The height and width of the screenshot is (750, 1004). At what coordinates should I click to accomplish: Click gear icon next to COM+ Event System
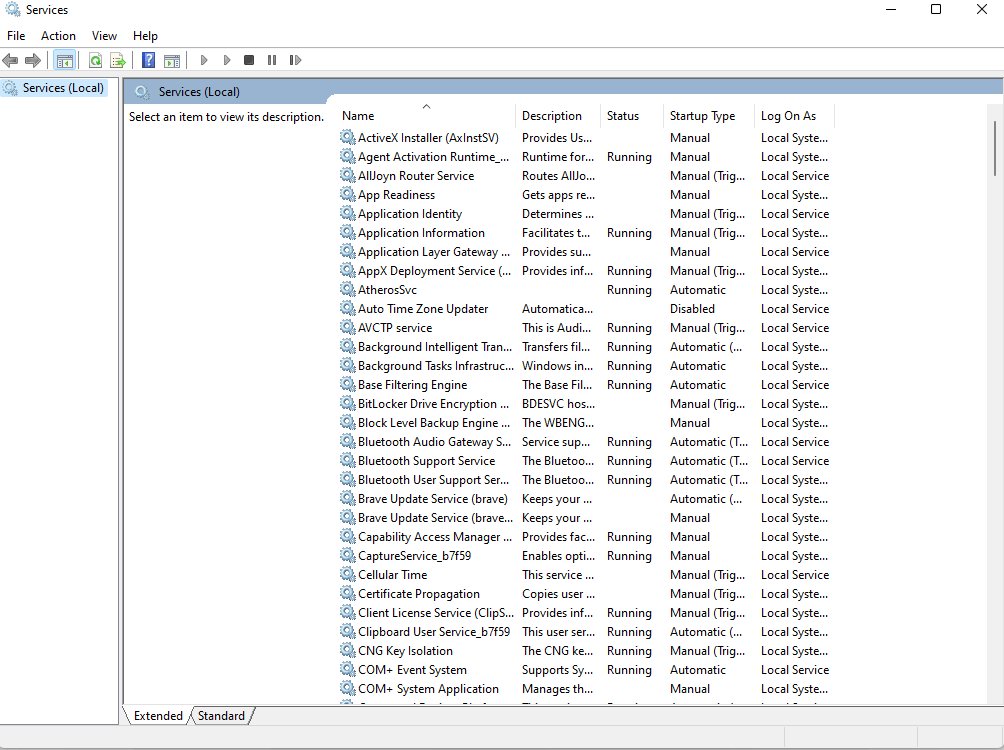(348, 670)
